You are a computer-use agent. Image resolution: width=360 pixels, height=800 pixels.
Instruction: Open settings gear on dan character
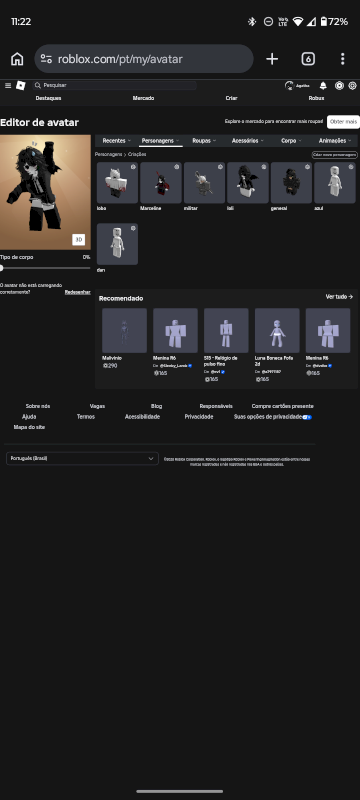pyautogui.click(x=133, y=228)
